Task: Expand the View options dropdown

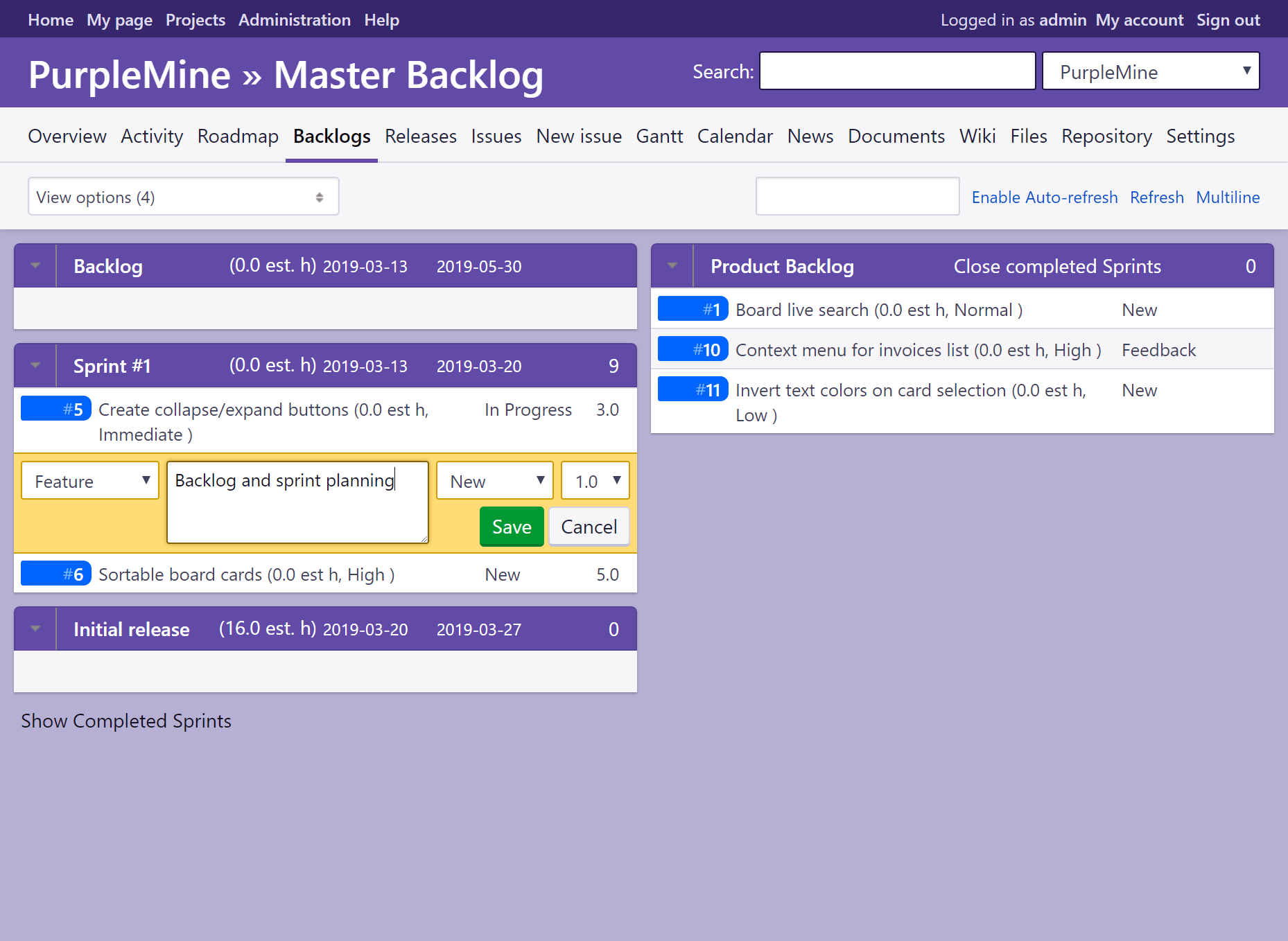Action: (183, 197)
